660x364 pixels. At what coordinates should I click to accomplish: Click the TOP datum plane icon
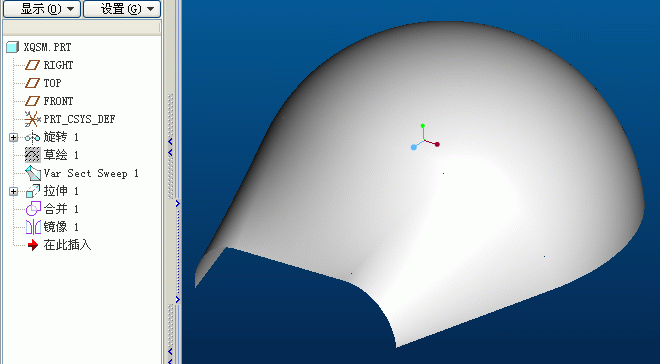[32, 83]
